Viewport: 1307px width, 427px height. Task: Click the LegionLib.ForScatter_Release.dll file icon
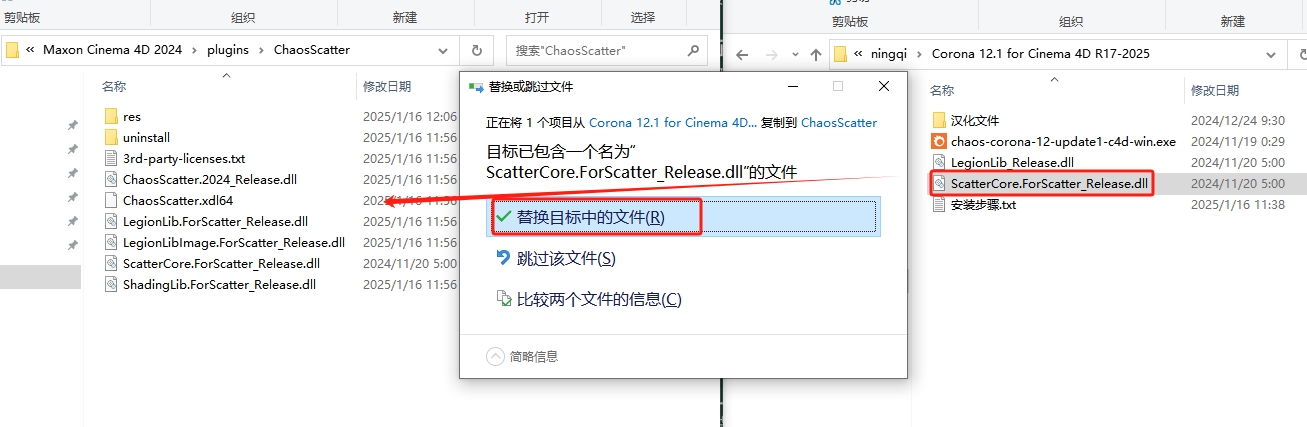[111, 221]
